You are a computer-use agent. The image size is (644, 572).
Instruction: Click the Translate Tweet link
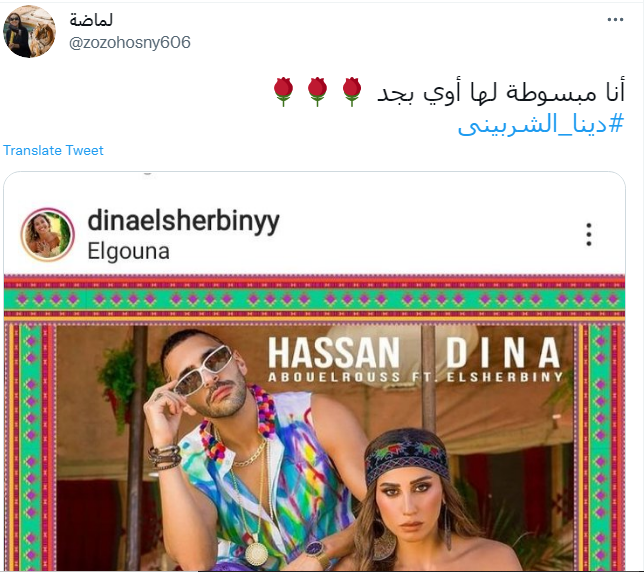coord(53,150)
